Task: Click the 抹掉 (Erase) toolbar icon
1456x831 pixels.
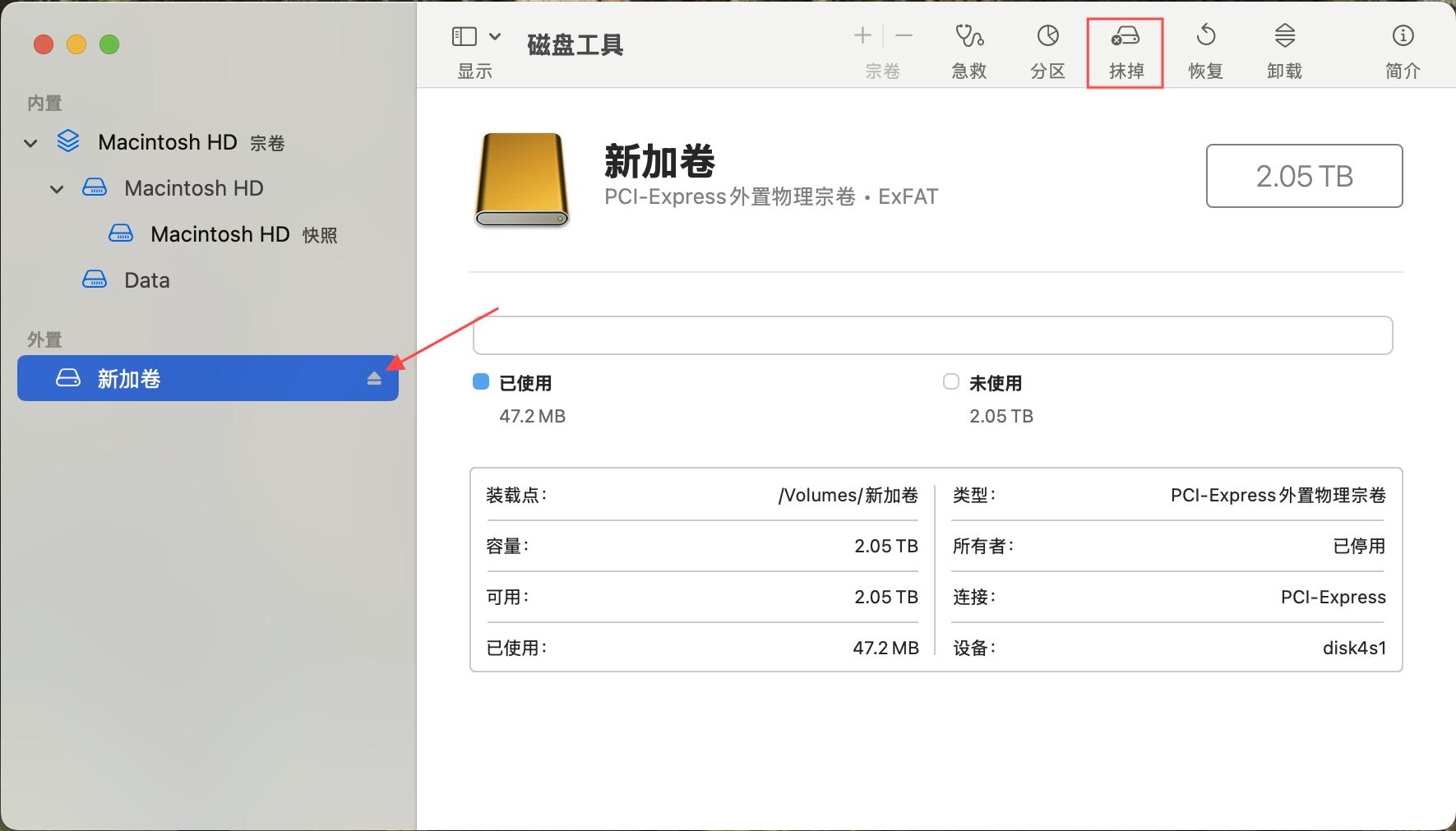Action: coord(1124,49)
